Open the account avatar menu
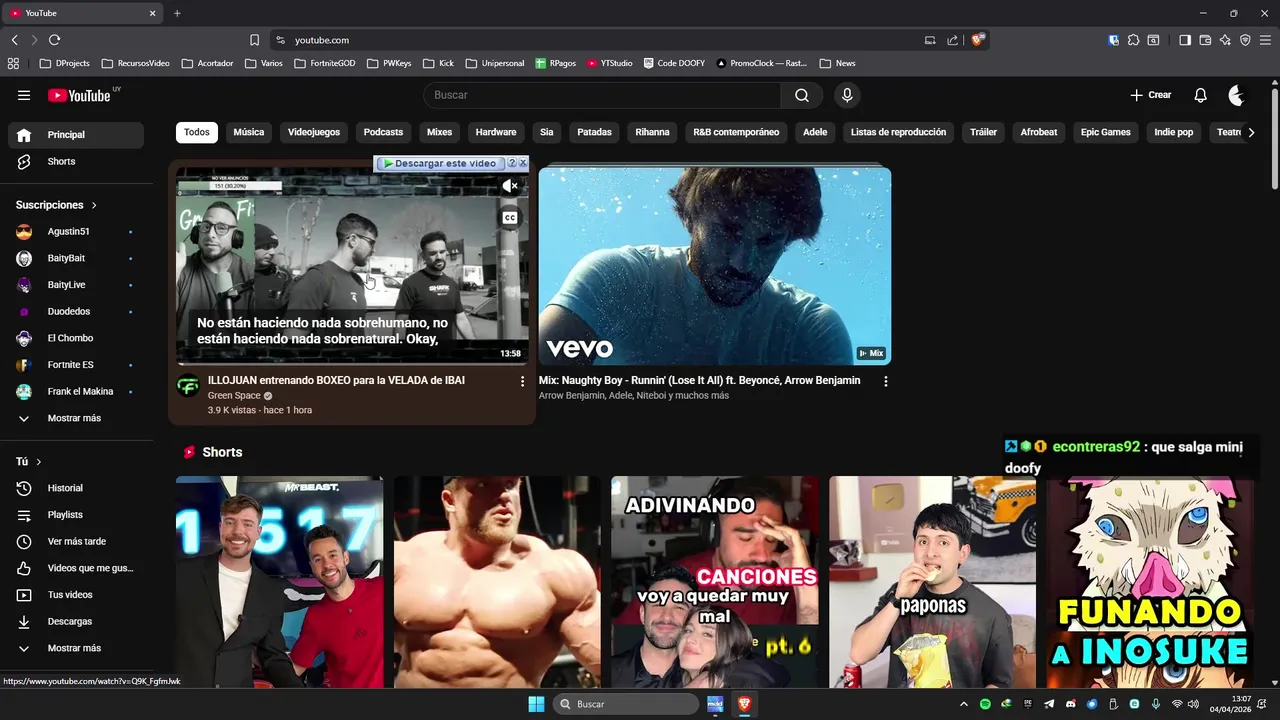Image resolution: width=1280 pixels, height=720 pixels. coord(1237,95)
